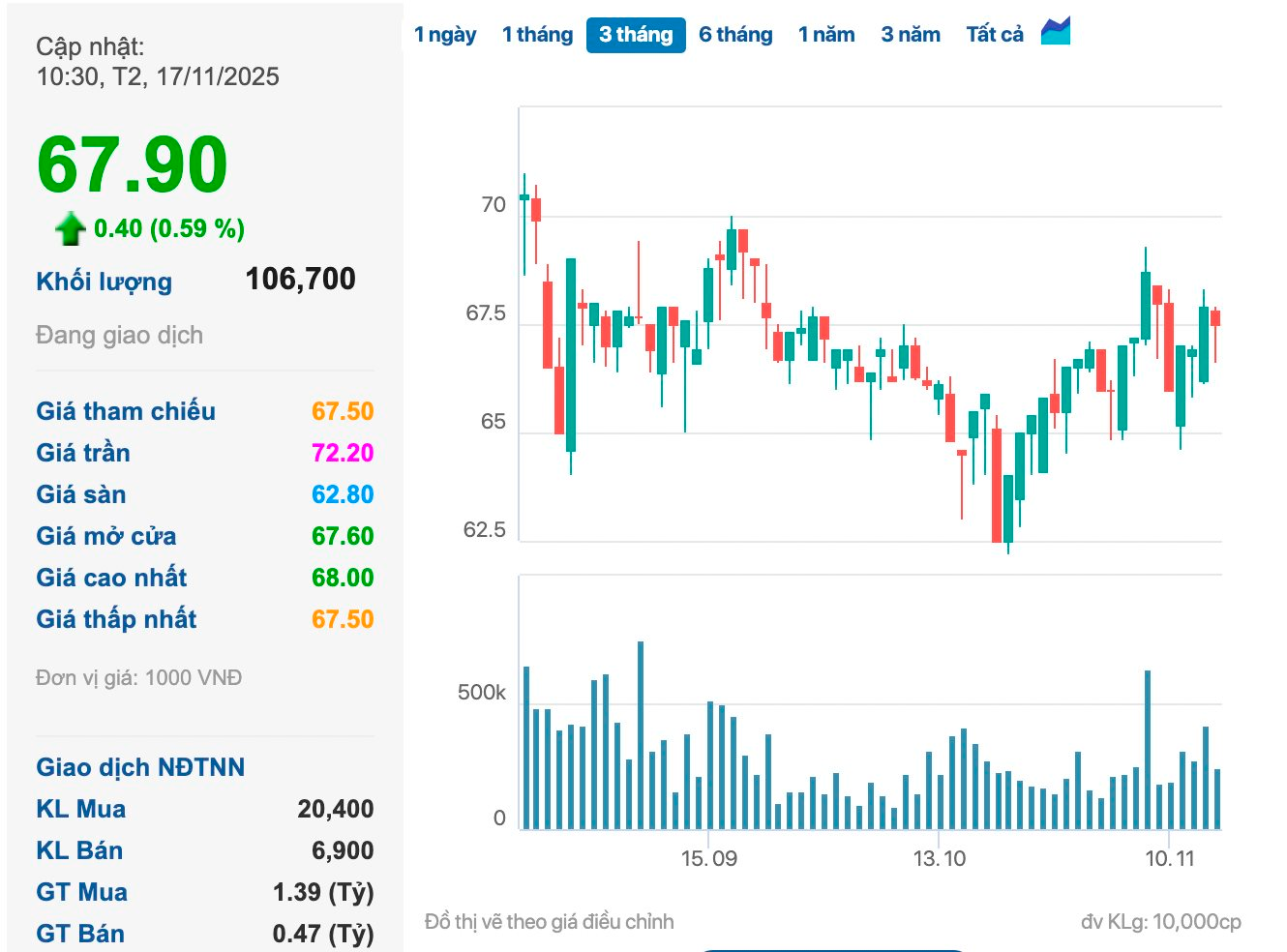This screenshot has width=1287, height=952.
Task: Click the 10.11 date axis marker
Action: 1170,858
